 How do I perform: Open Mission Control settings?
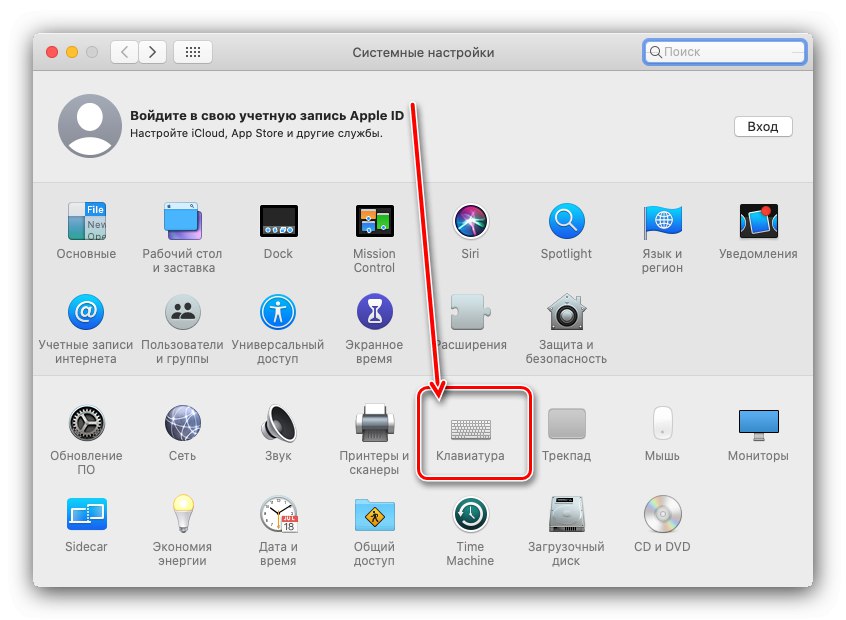click(374, 222)
